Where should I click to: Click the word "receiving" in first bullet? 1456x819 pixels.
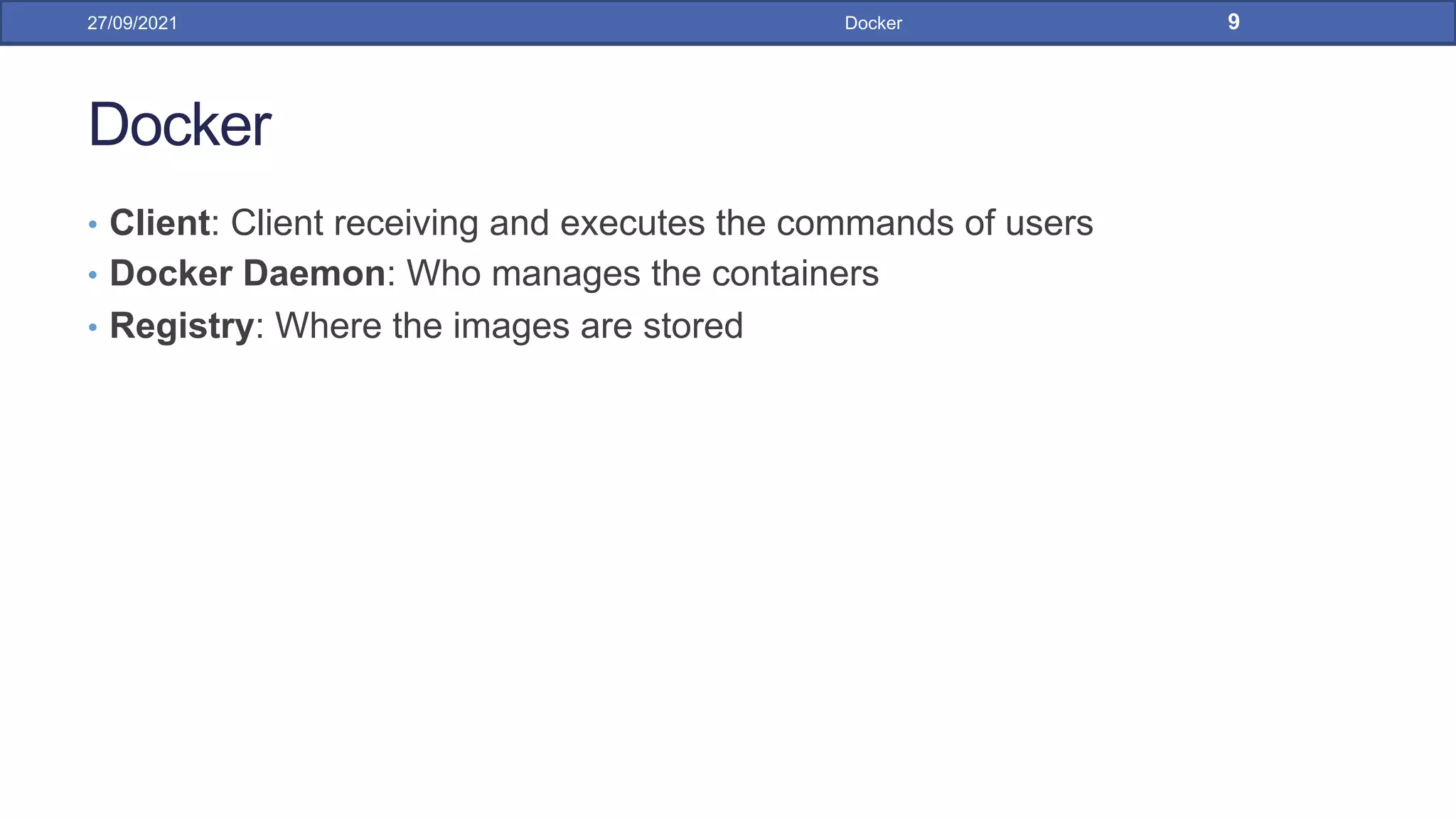[405, 223]
